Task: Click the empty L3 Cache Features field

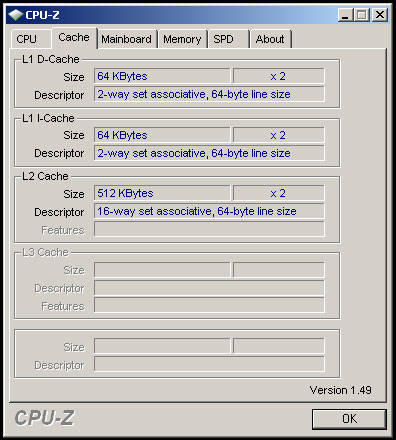Action: coord(209,305)
